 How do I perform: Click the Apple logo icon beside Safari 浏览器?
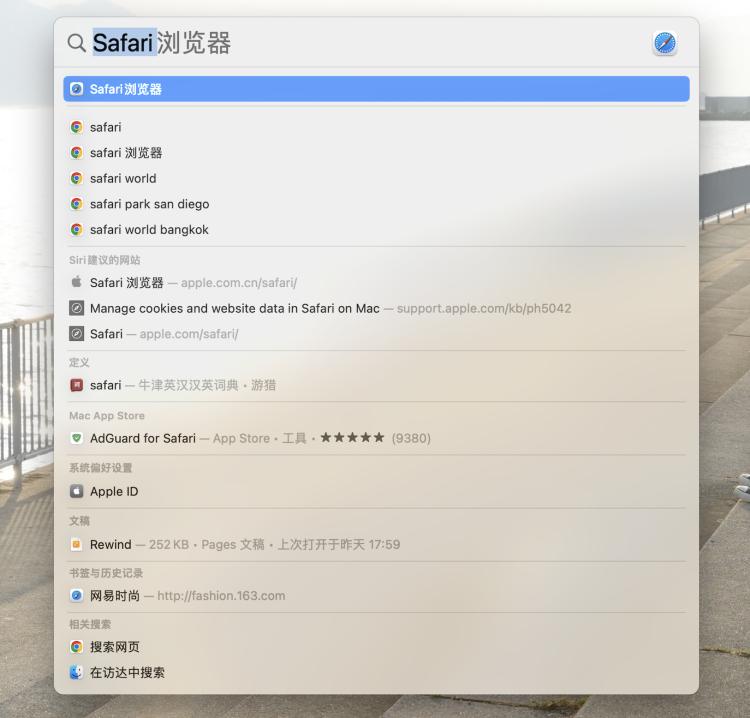point(77,282)
